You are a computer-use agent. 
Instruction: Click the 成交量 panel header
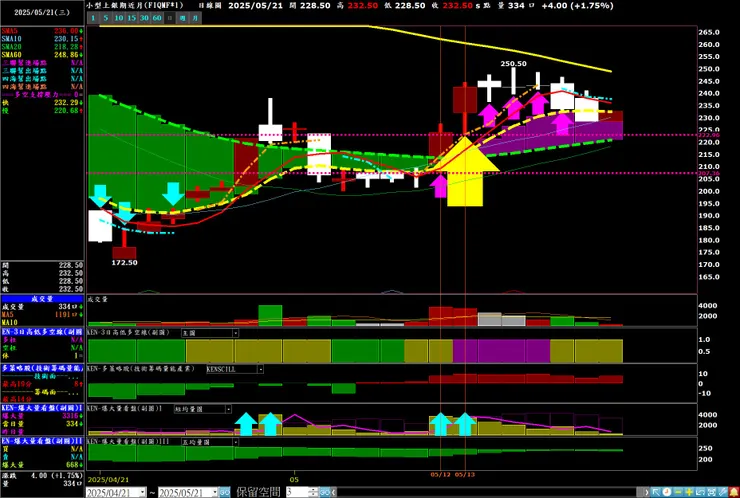tap(42, 299)
